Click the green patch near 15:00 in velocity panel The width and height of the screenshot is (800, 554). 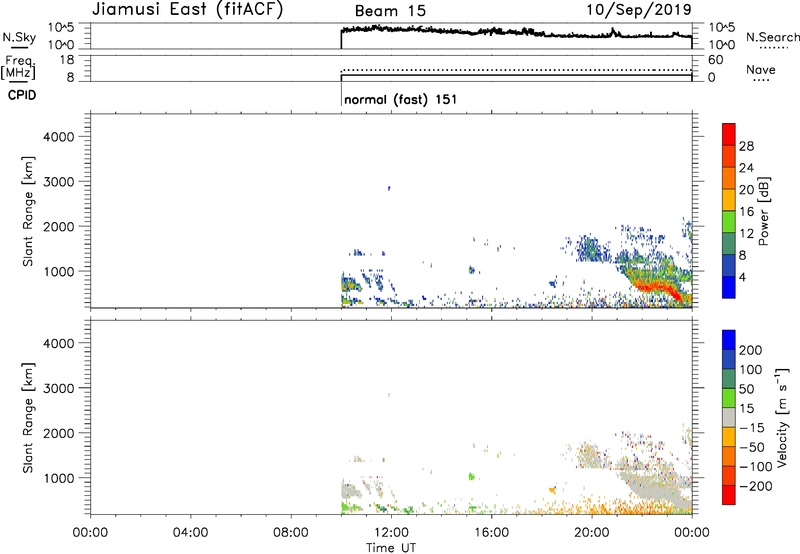(x=471, y=476)
